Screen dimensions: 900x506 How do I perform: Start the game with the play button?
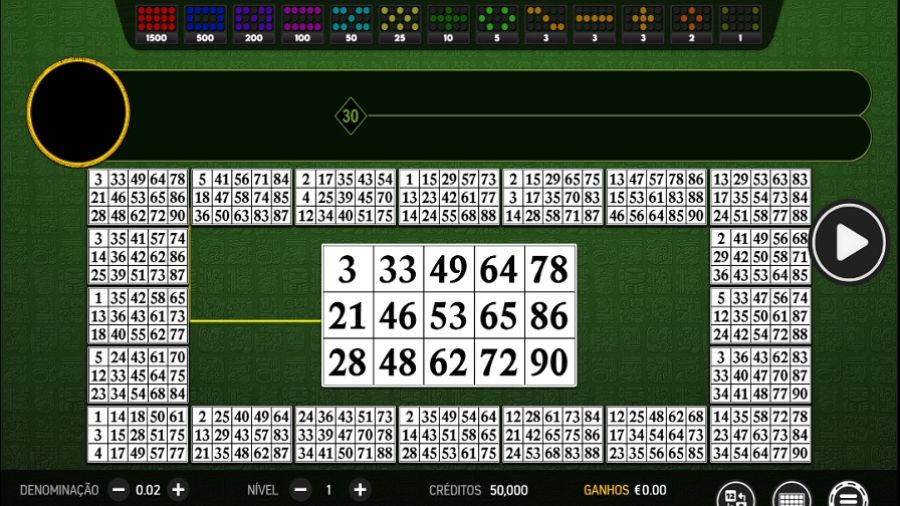(849, 242)
